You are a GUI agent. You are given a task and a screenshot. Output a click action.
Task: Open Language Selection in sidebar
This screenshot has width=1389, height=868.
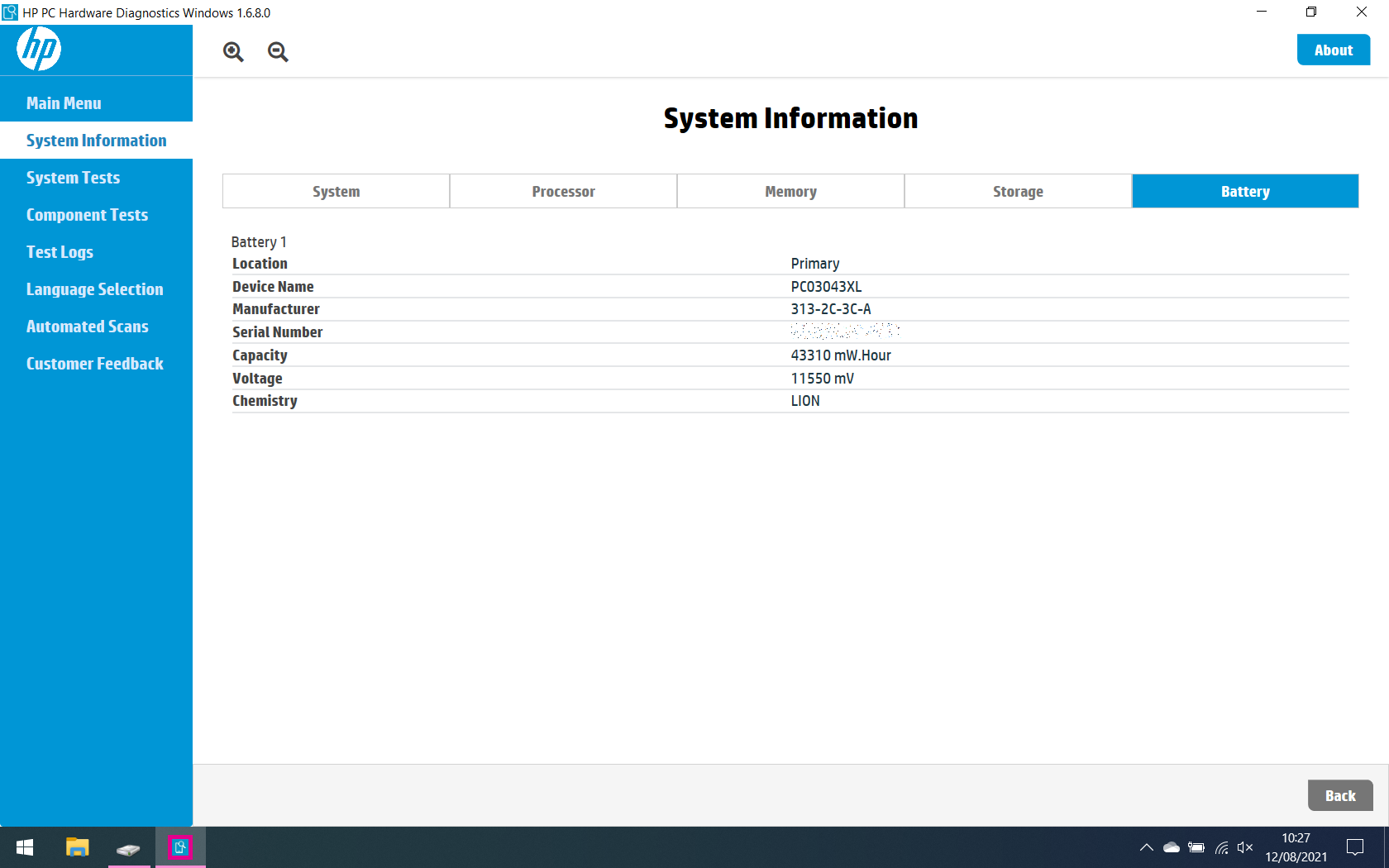point(96,289)
